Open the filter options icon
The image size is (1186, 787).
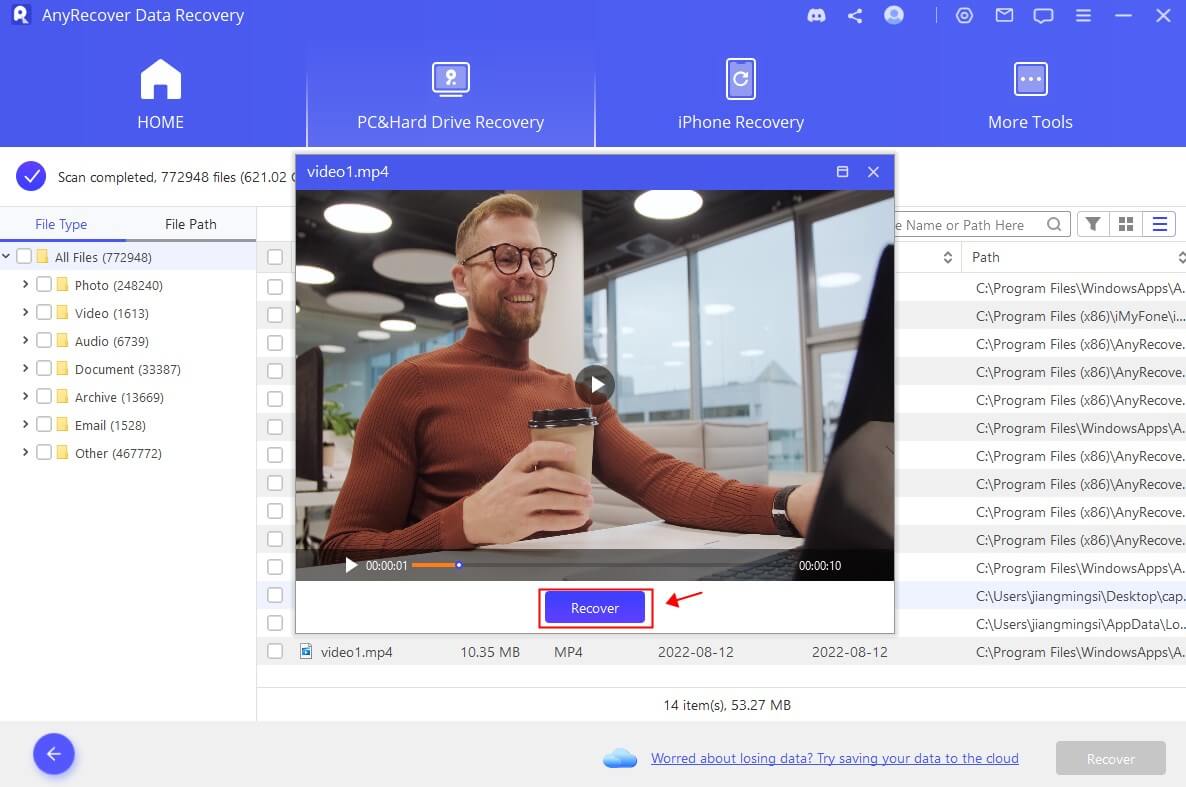pyautogui.click(x=1092, y=224)
